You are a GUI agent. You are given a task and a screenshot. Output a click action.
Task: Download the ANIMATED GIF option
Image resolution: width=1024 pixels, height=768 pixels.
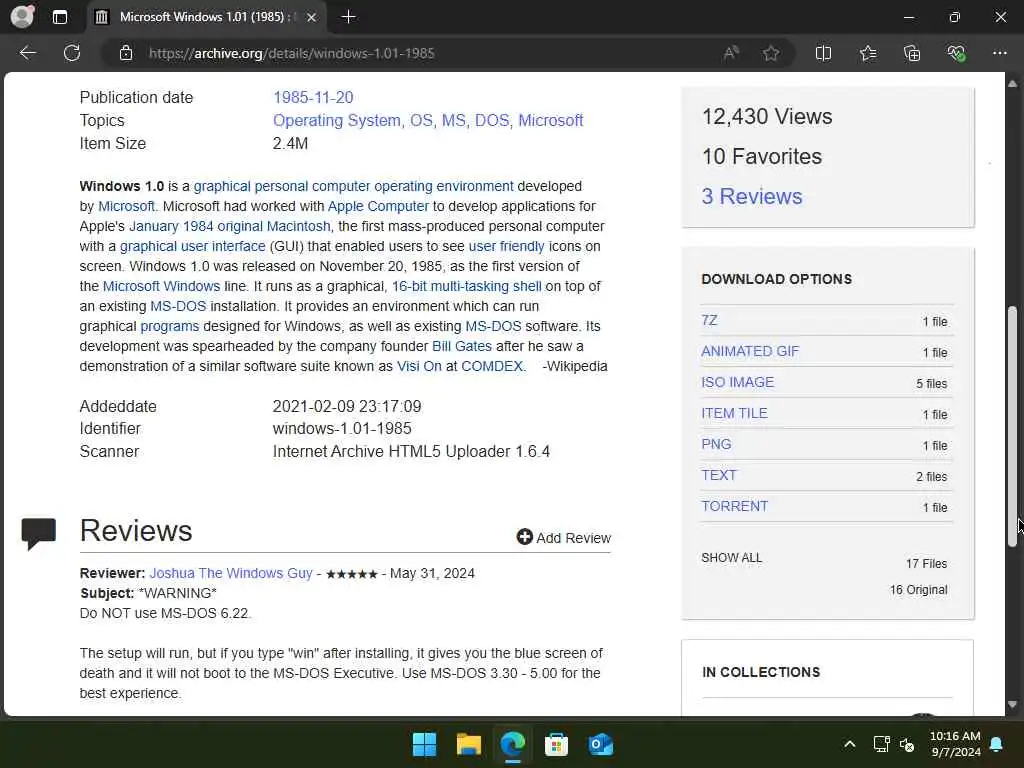tap(750, 351)
